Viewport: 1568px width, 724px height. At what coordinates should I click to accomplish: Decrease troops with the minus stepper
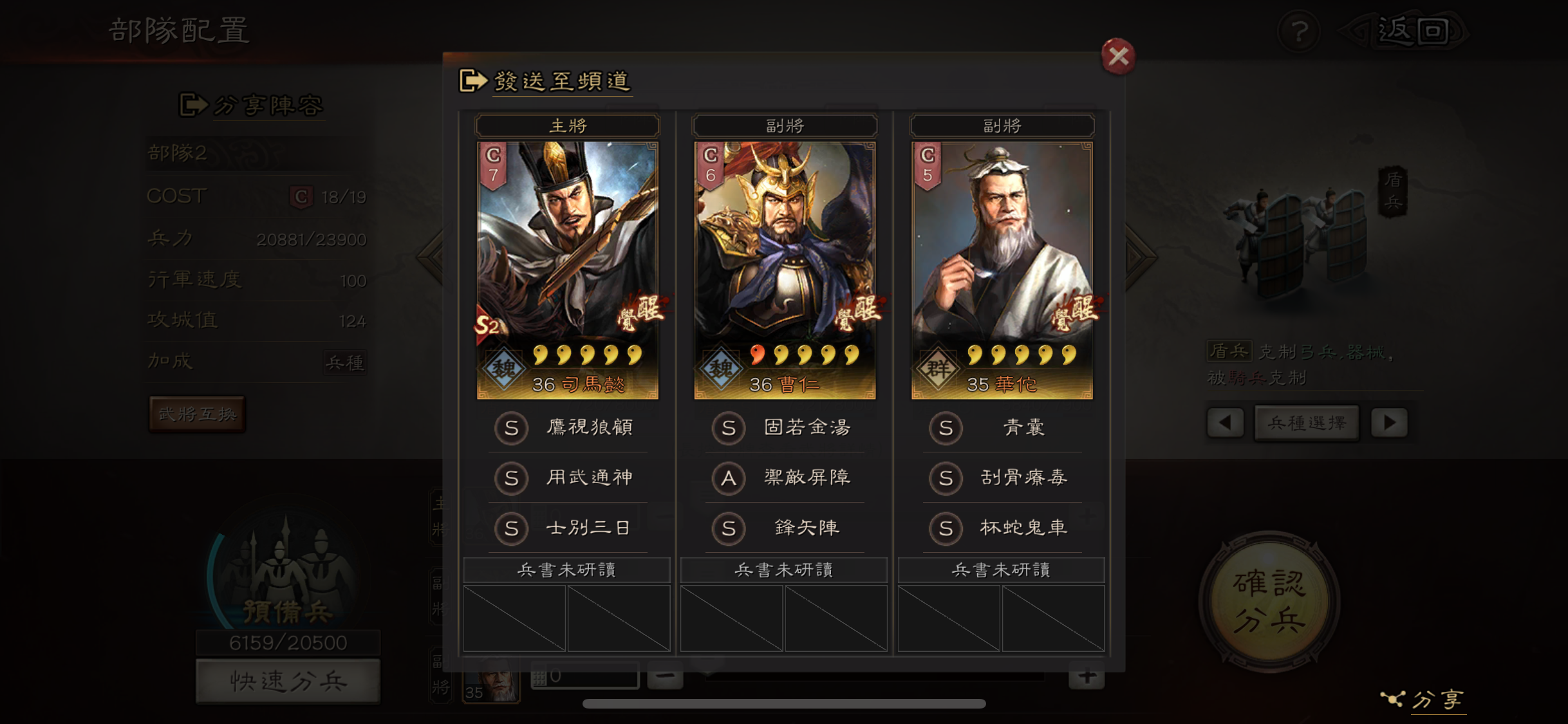click(x=665, y=676)
